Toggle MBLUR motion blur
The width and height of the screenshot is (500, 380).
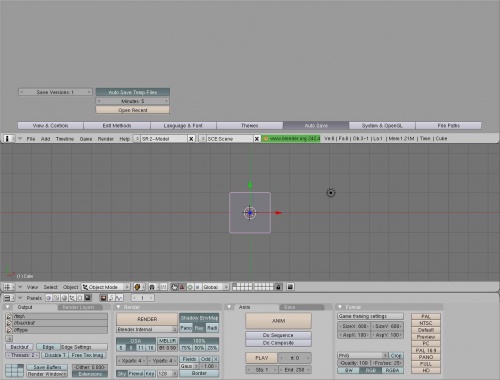(x=167, y=341)
